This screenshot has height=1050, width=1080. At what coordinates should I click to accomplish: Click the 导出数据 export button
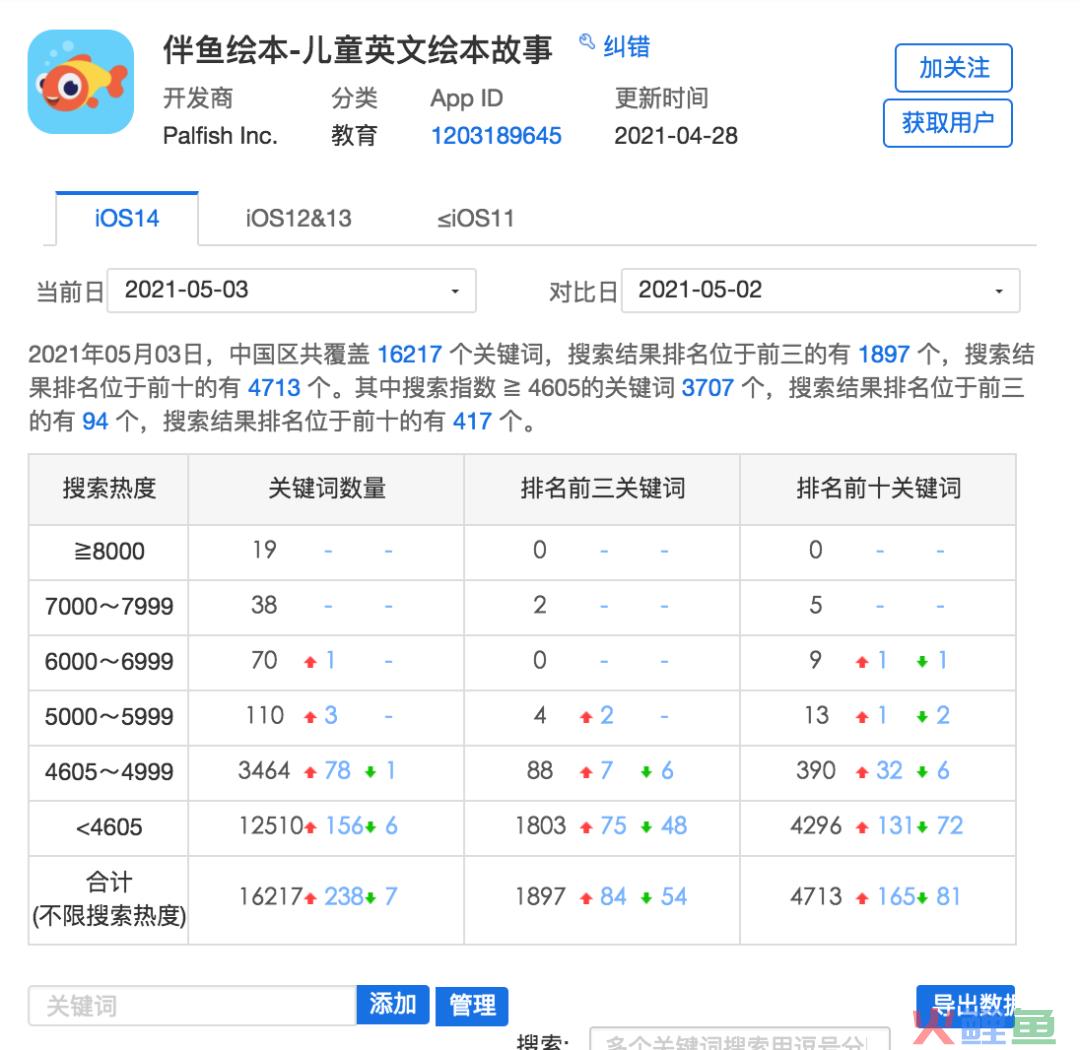(x=965, y=1005)
